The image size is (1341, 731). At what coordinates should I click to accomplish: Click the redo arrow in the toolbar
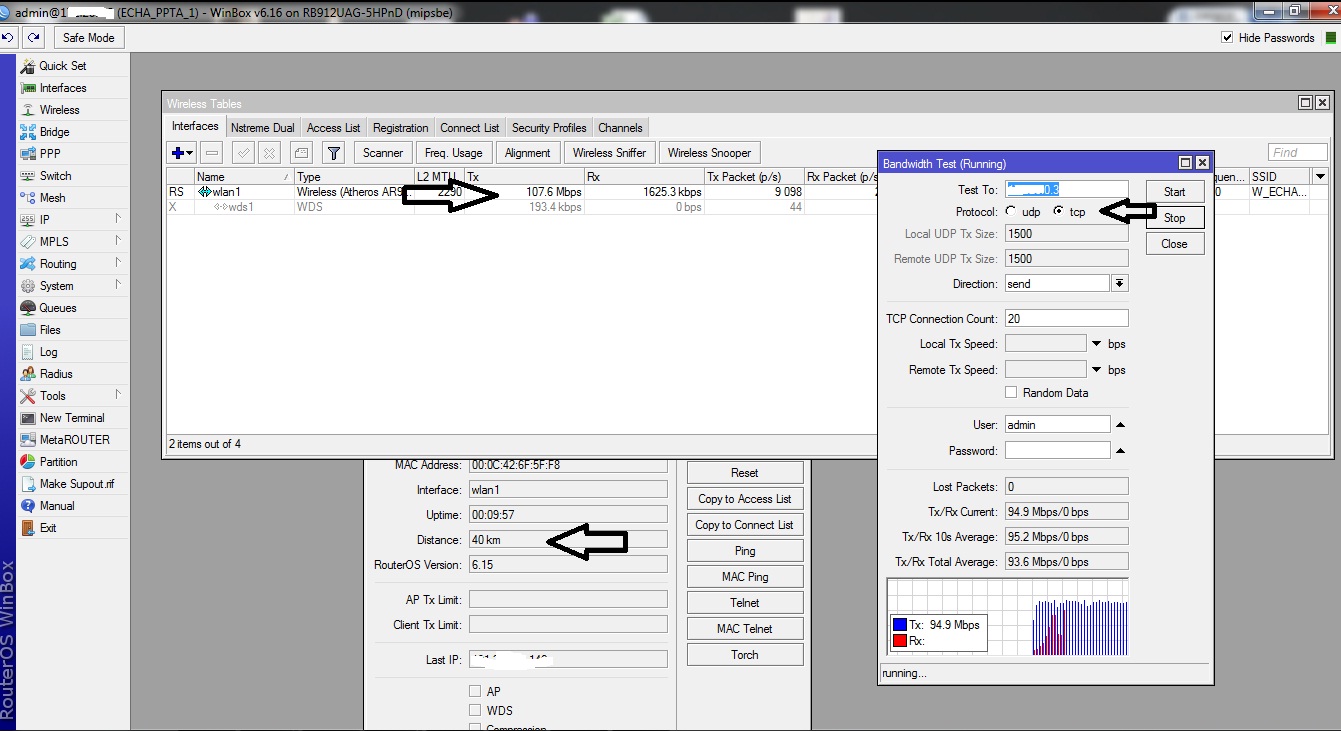tap(34, 38)
